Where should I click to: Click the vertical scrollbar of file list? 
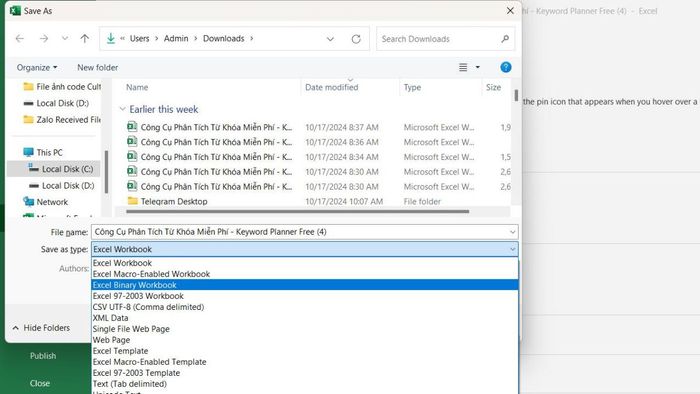[516, 95]
